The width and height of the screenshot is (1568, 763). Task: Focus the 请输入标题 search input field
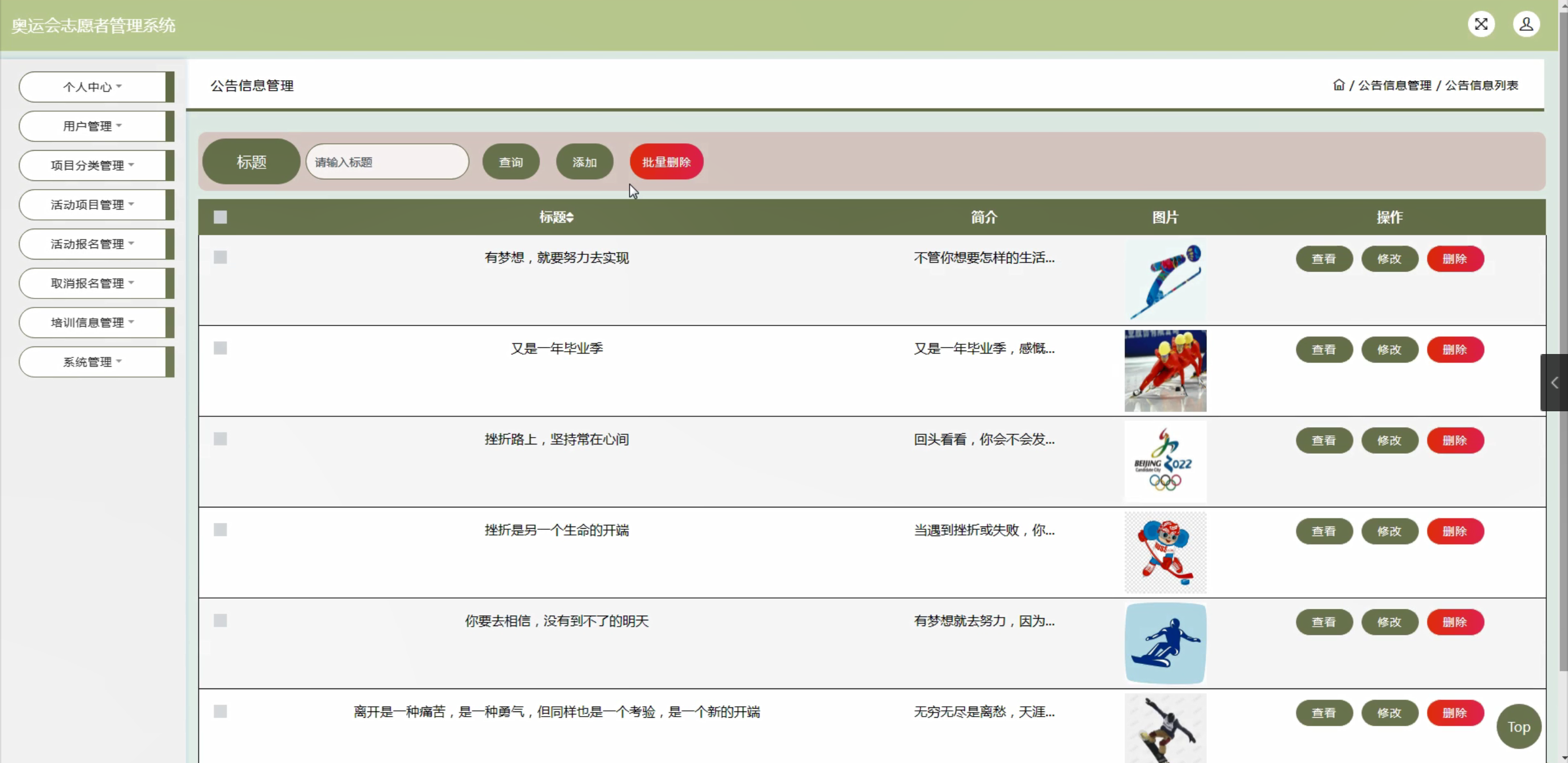(x=387, y=162)
